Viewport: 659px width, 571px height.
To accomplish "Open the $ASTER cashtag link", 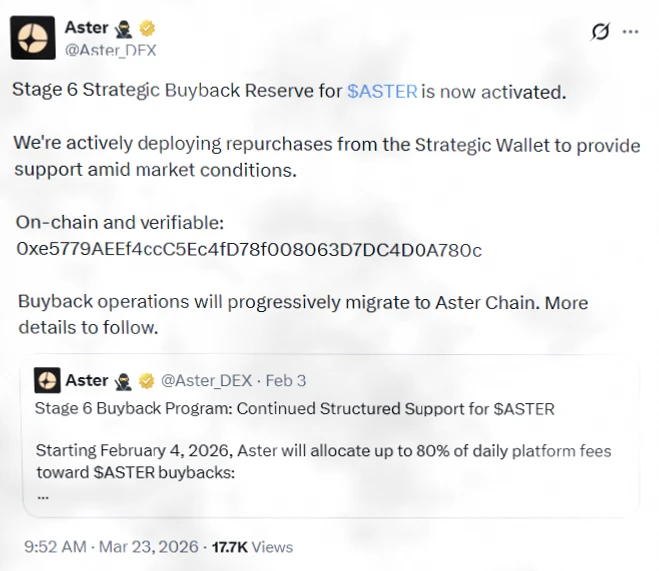I will 382,91.
